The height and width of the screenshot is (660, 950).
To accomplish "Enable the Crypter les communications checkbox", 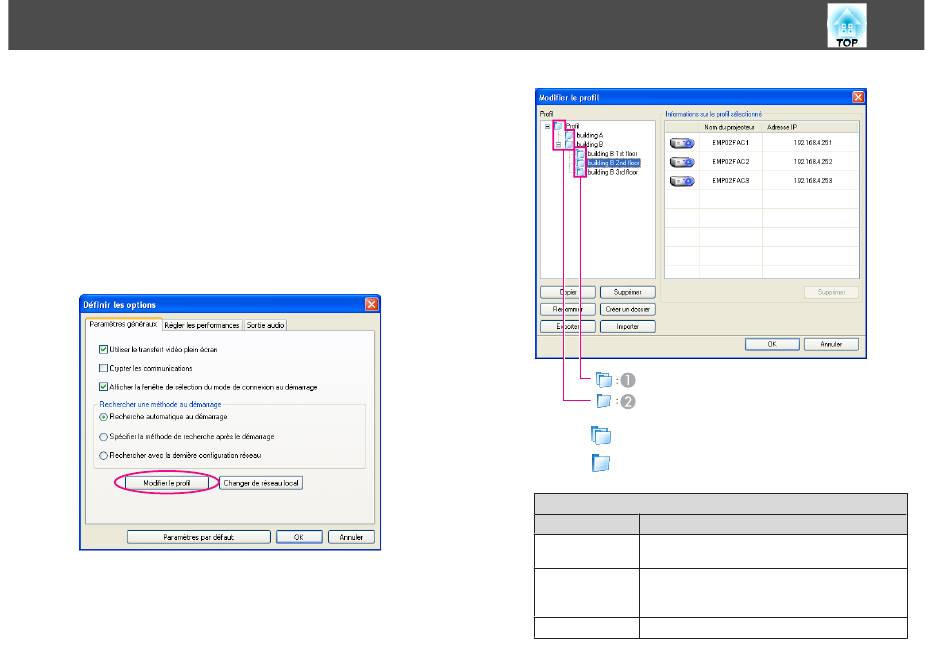I will coord(104,368).
